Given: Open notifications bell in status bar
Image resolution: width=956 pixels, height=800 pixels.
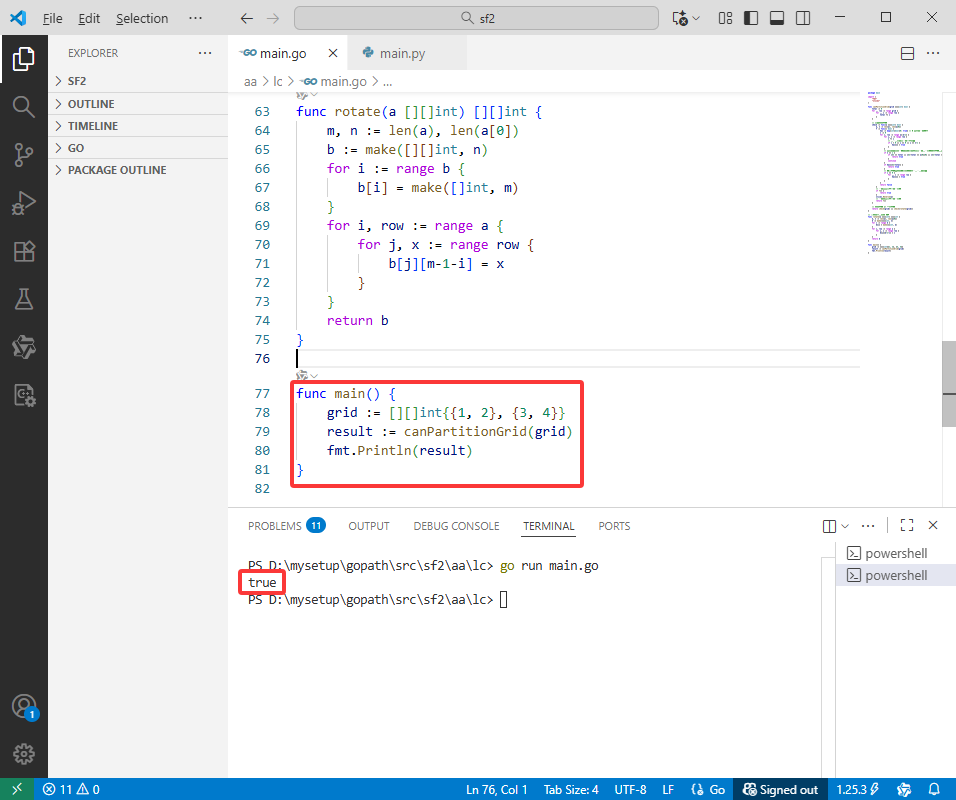Looking at the screenshot, I should pyautogui.click(x=933, y=790).
